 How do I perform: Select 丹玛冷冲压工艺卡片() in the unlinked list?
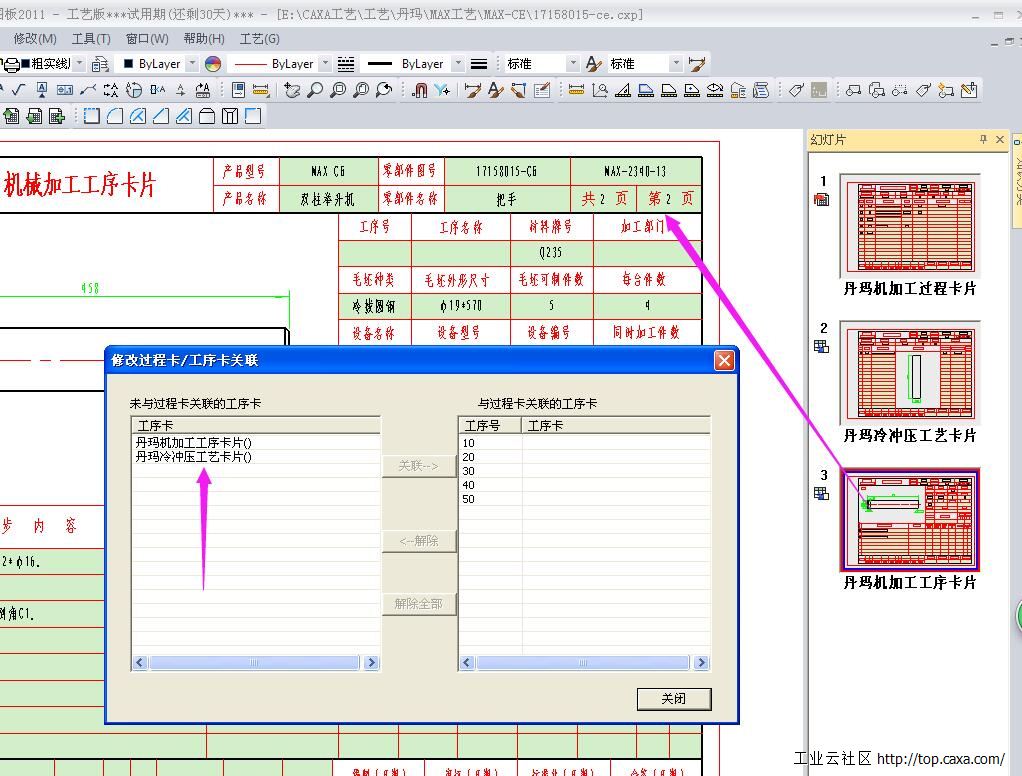tap(194, 457)
